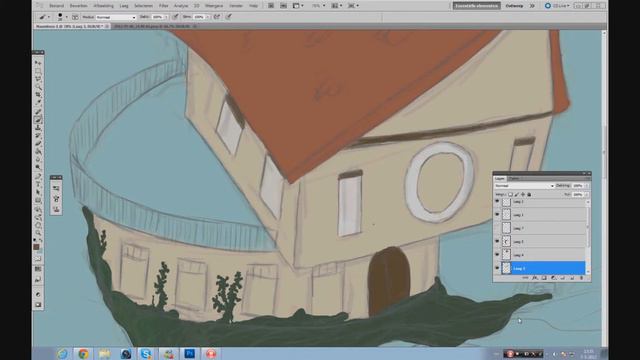Select the Dodge tool
Viewport: 640px width, 360px height.
(38, 167)
